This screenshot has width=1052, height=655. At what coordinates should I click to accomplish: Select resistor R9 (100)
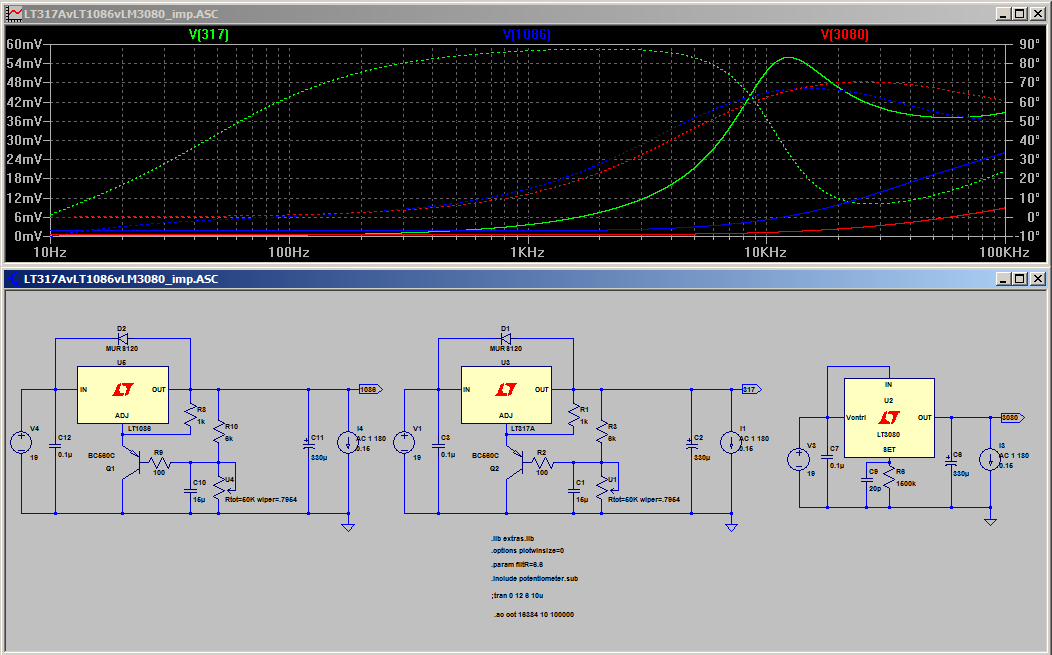(160, 462)
